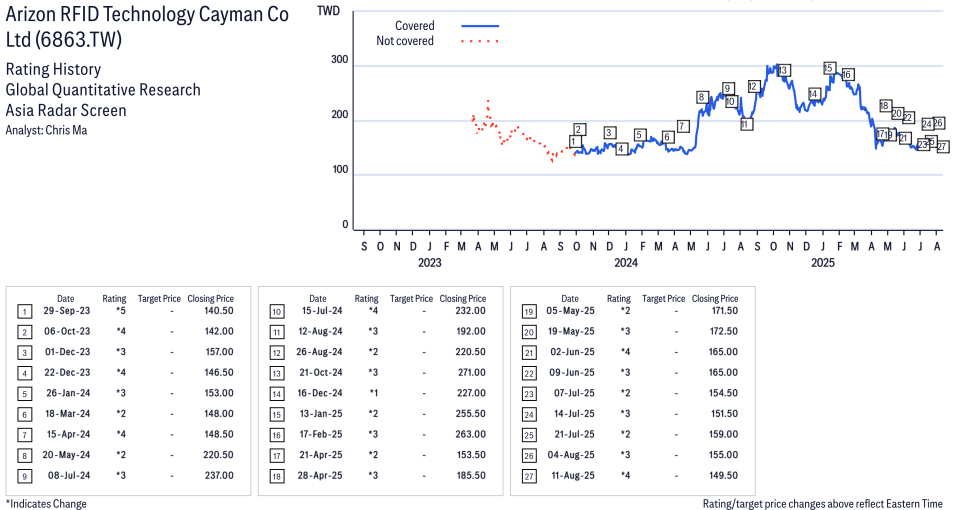Click closing price 271.00
This screenshot has height=510, width=954.
[x=472, y=372]
